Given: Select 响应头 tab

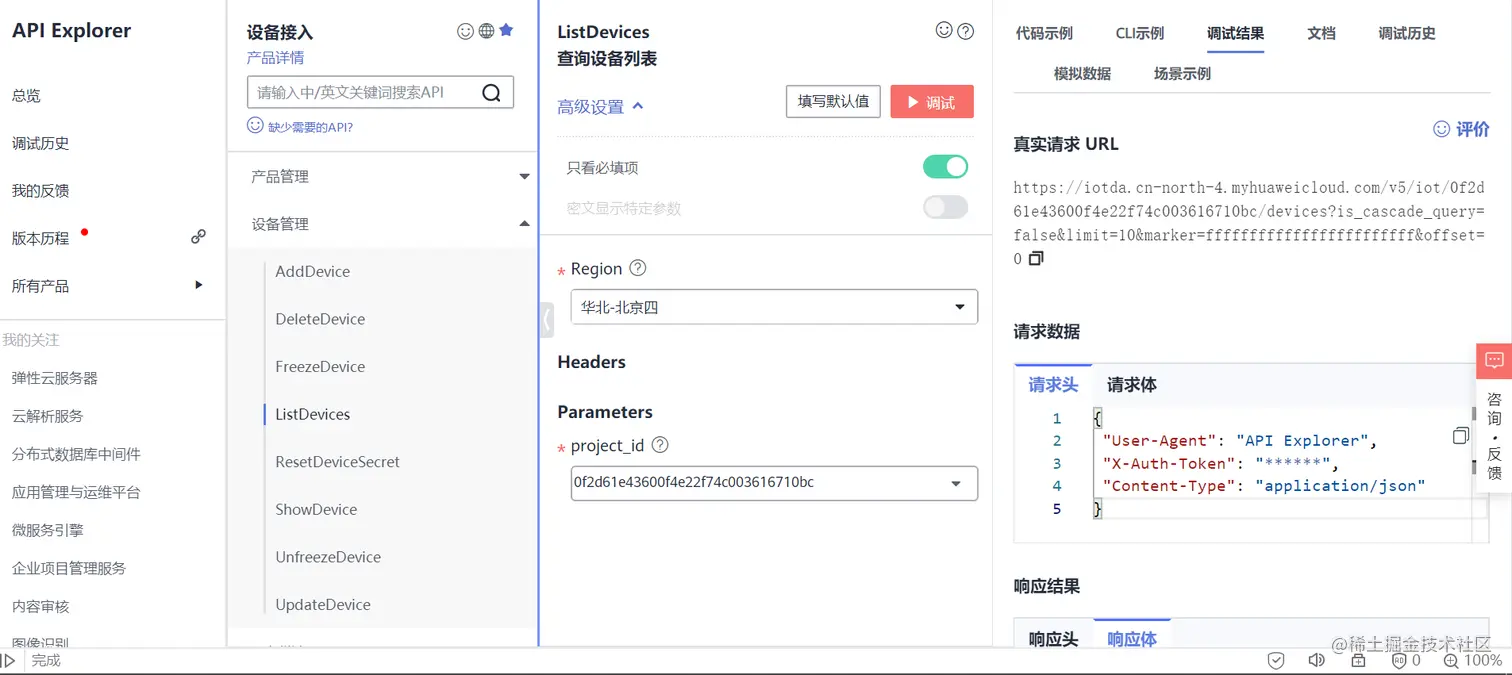Looking at the screenshot, I should [1053, 639].
